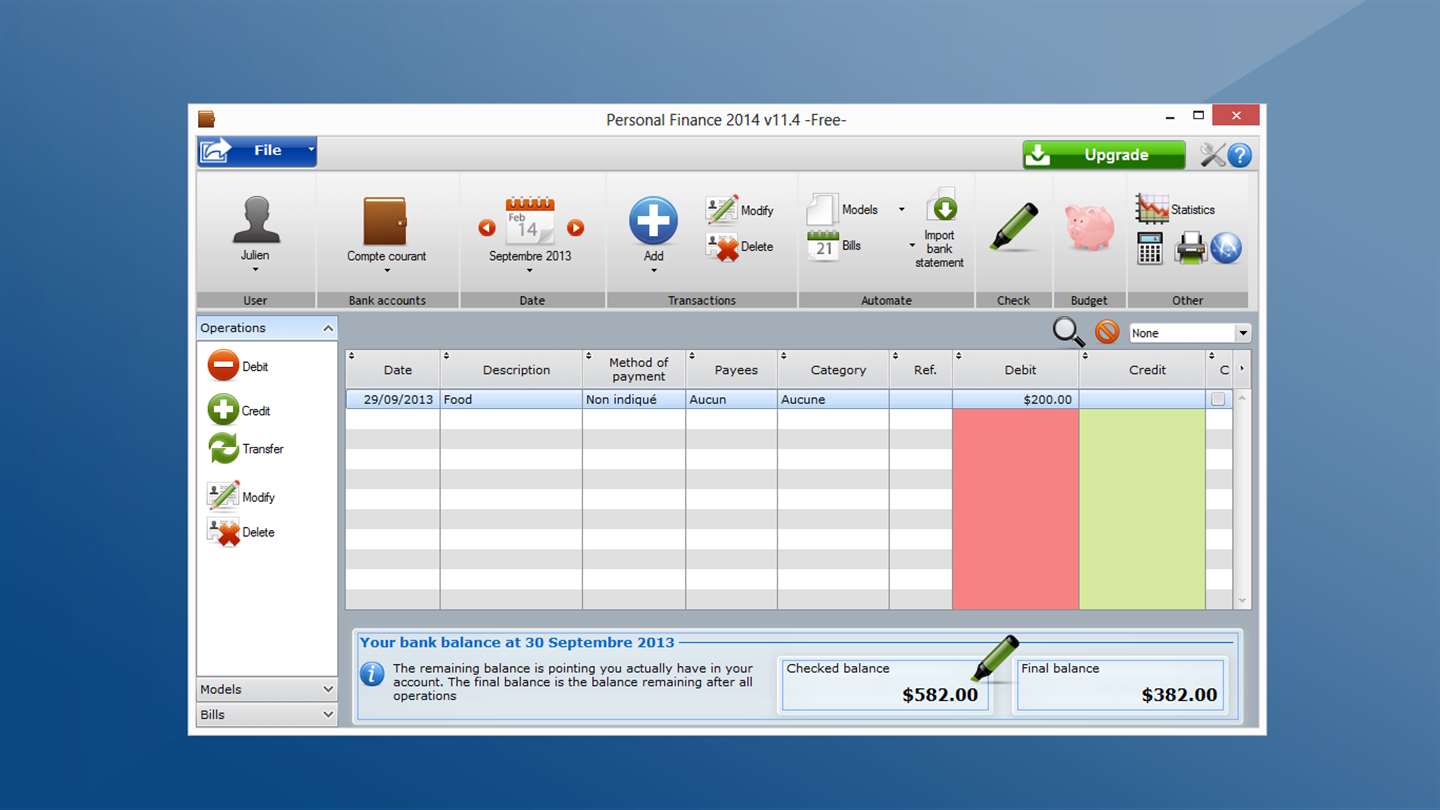The width and height of the screenshot is (1440, 810).
Task: Open help with question mark icon
Action: pyautogui.click(x=1239, y=155)
